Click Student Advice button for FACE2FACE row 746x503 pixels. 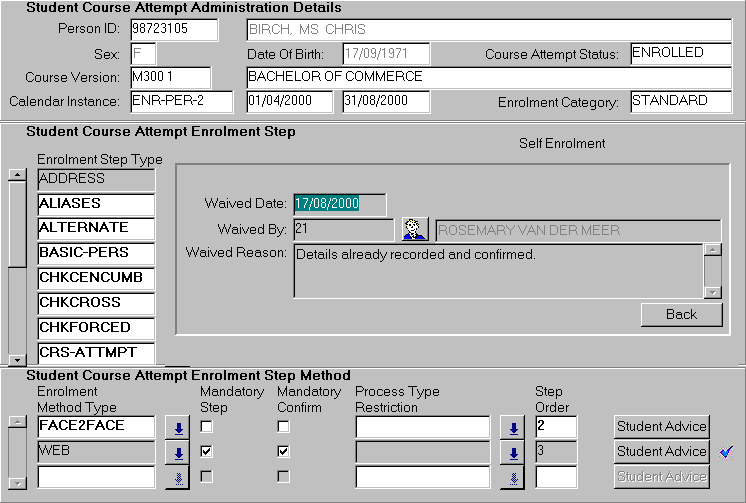point(661,427)
